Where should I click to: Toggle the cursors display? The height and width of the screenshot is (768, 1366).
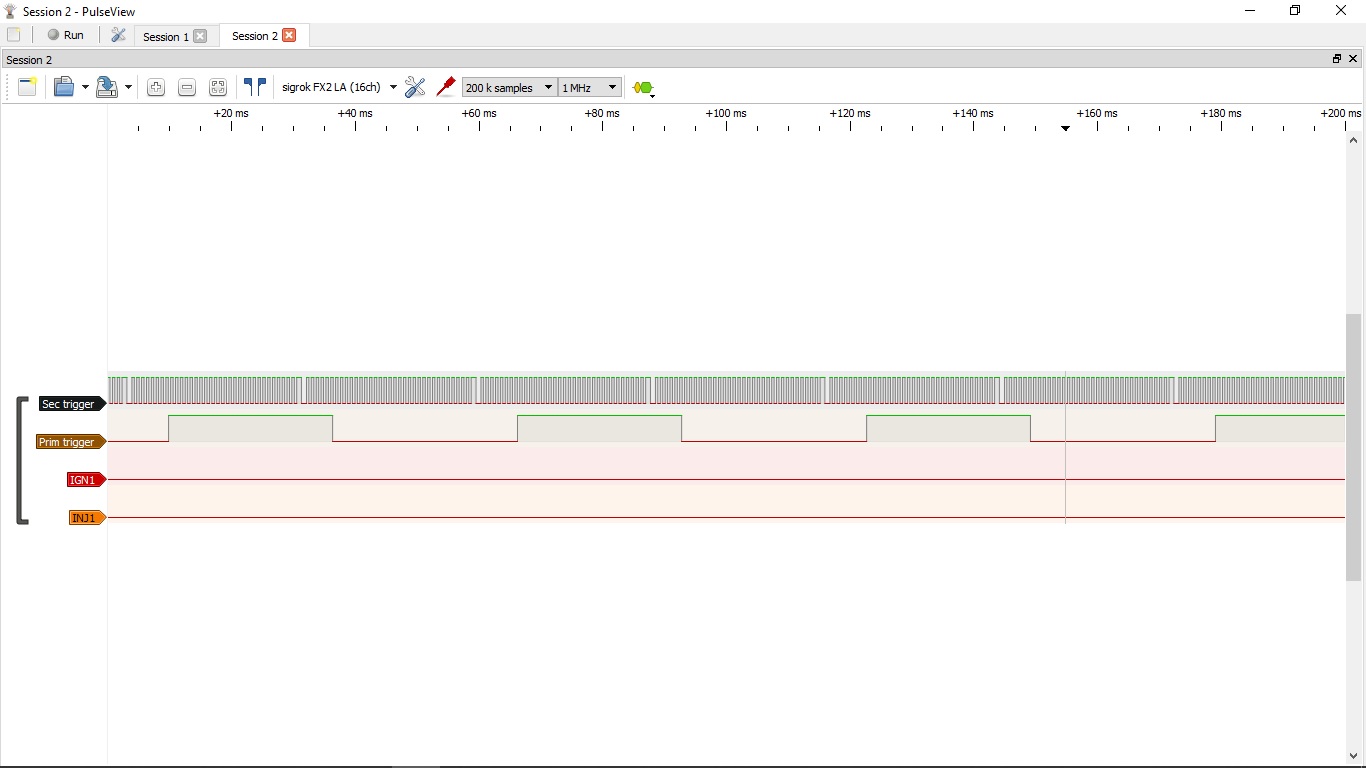point(255,87)
